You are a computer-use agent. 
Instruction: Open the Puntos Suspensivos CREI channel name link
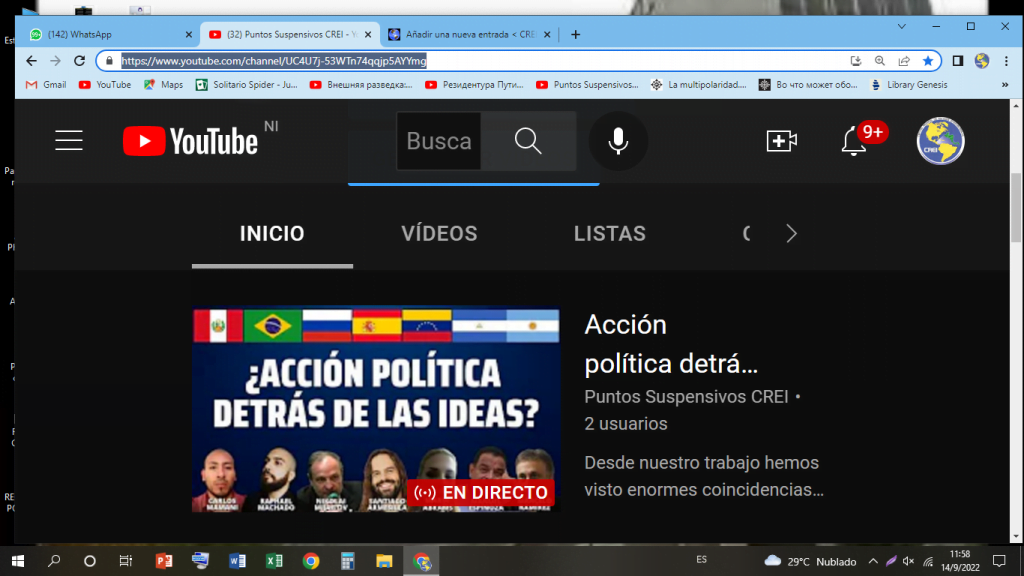point(686,396)
